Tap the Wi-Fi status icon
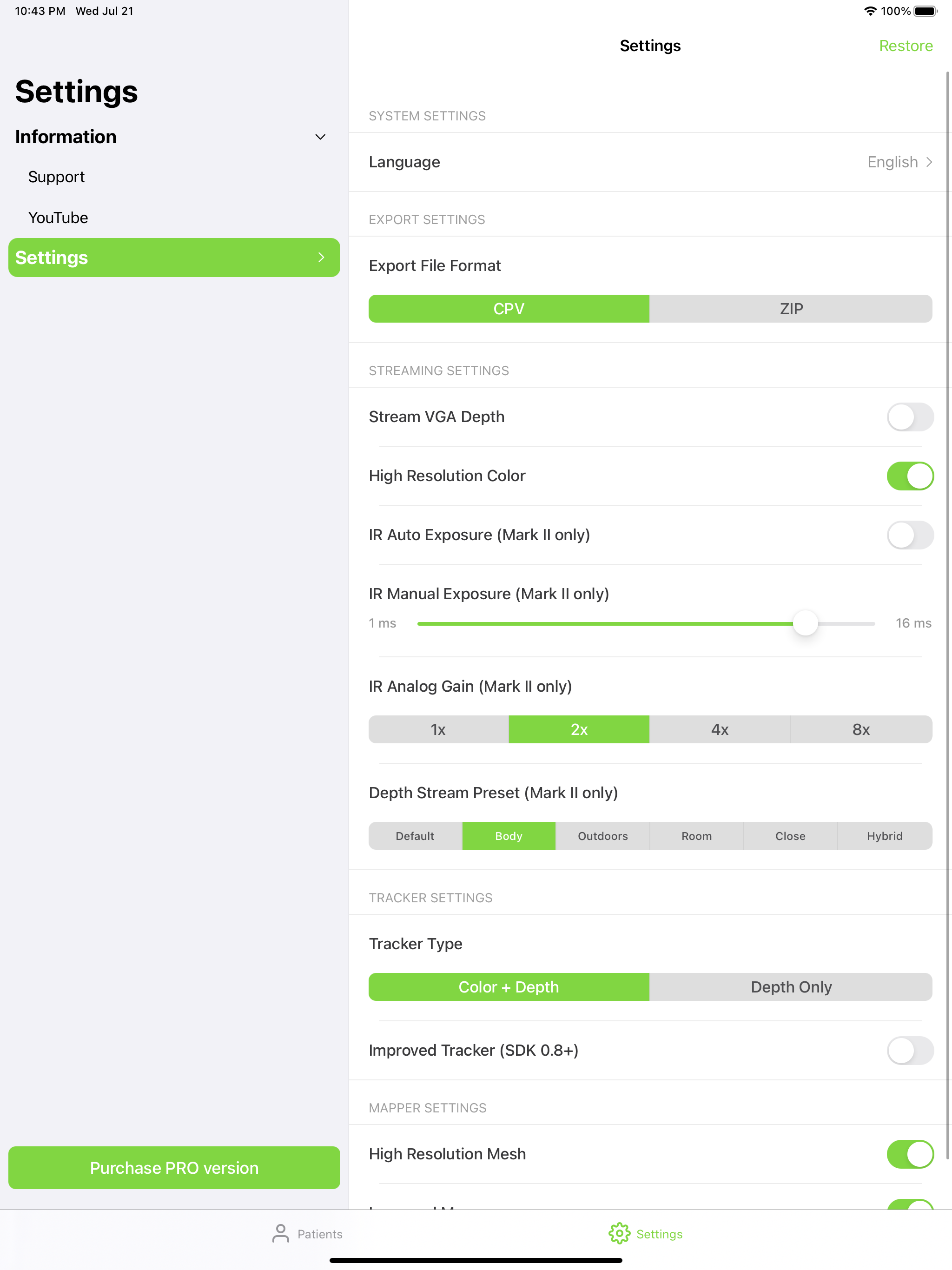Screen dimensions: 952x1270 pyautogui.click(x=871, y=11)
